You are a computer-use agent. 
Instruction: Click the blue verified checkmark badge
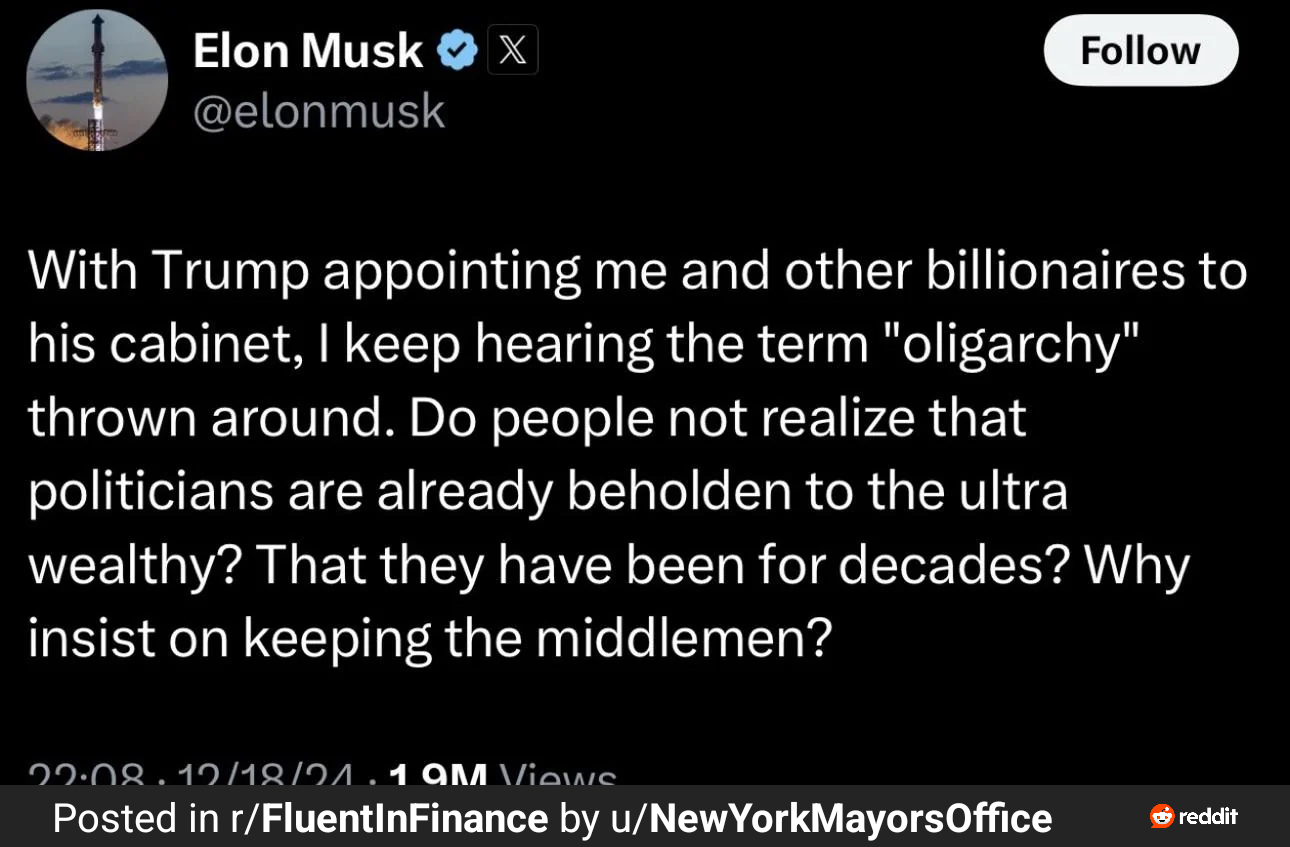458,50
